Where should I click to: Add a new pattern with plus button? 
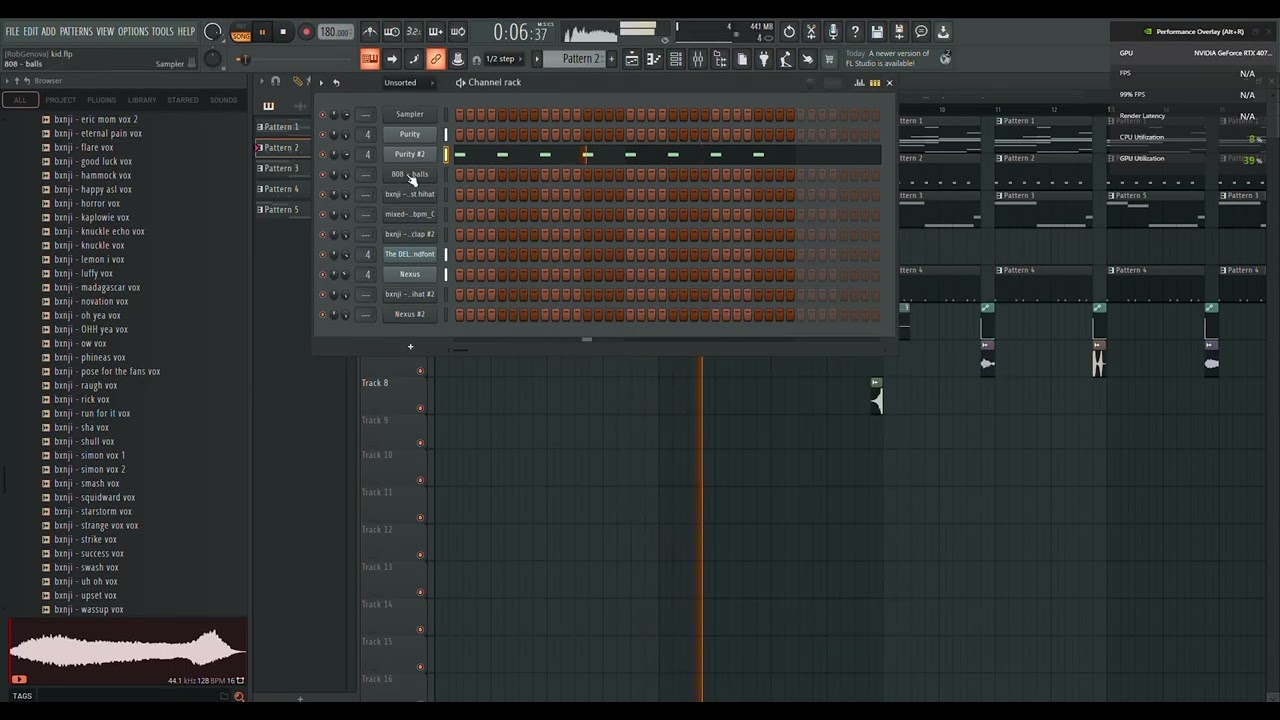(612, 59)
